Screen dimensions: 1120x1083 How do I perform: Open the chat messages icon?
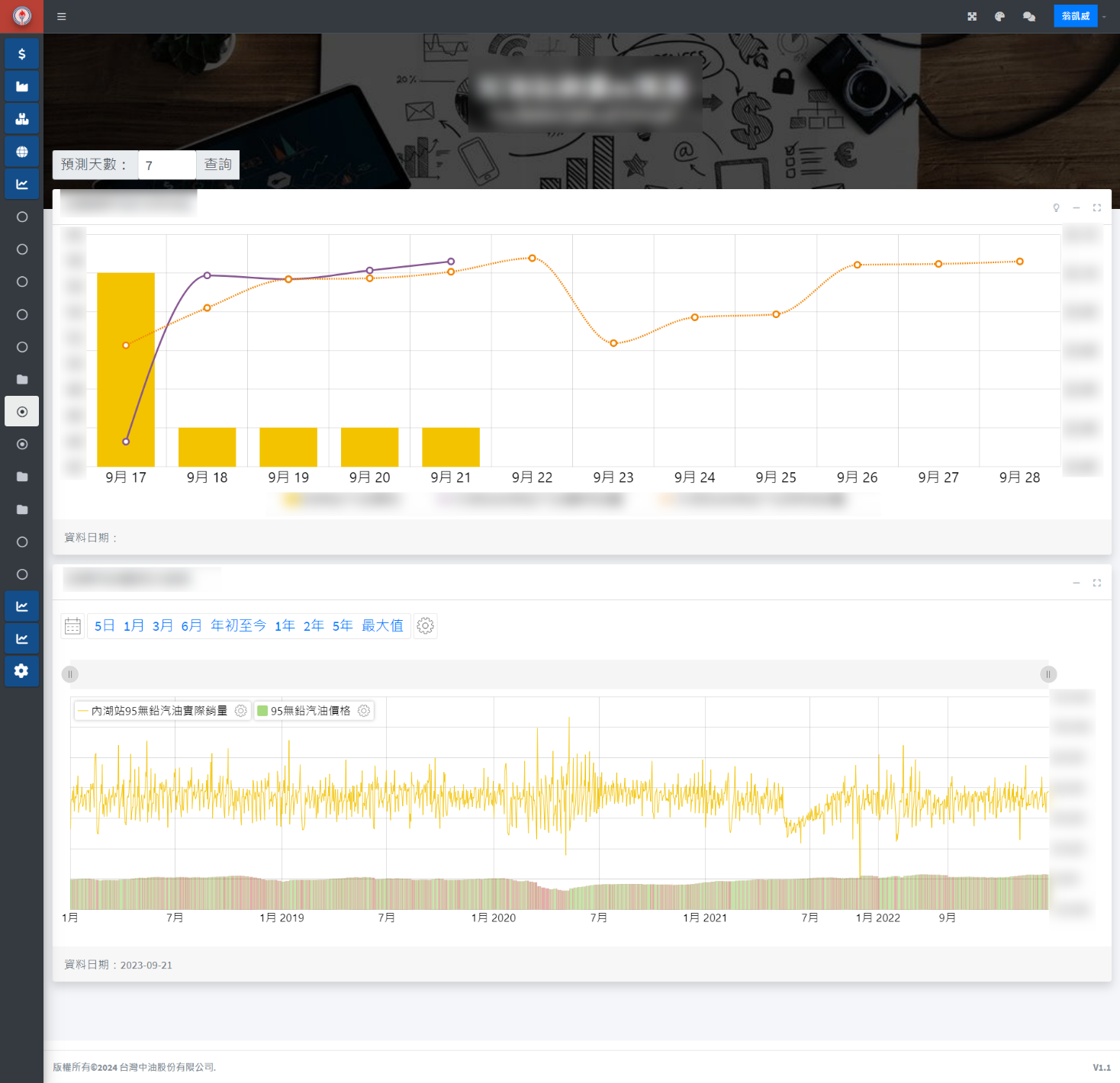(1029, 17)
